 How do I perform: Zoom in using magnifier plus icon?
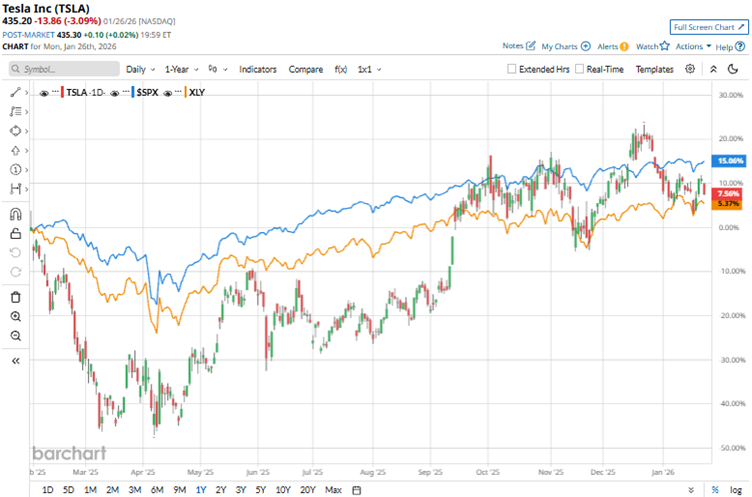coord(15,317)
